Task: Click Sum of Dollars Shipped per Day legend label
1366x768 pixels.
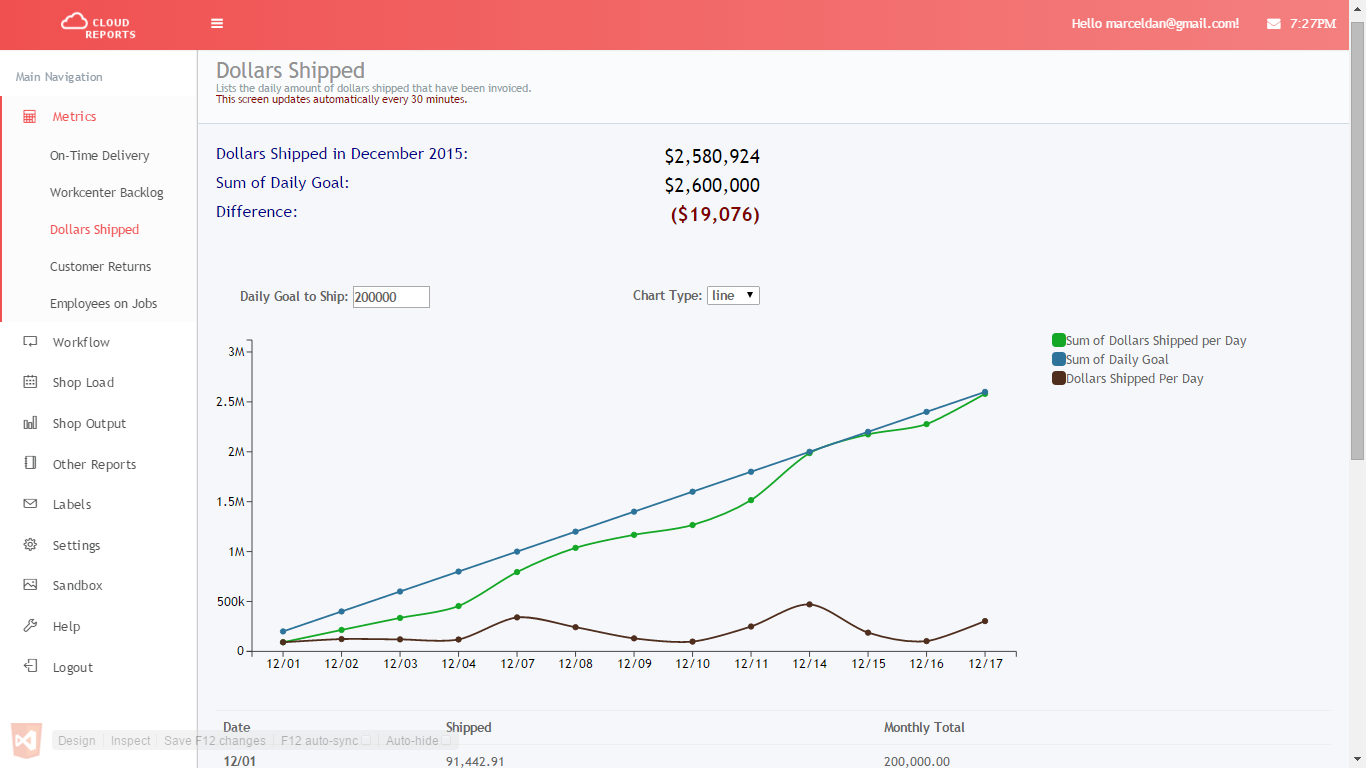Action: tap(1156, 341)
